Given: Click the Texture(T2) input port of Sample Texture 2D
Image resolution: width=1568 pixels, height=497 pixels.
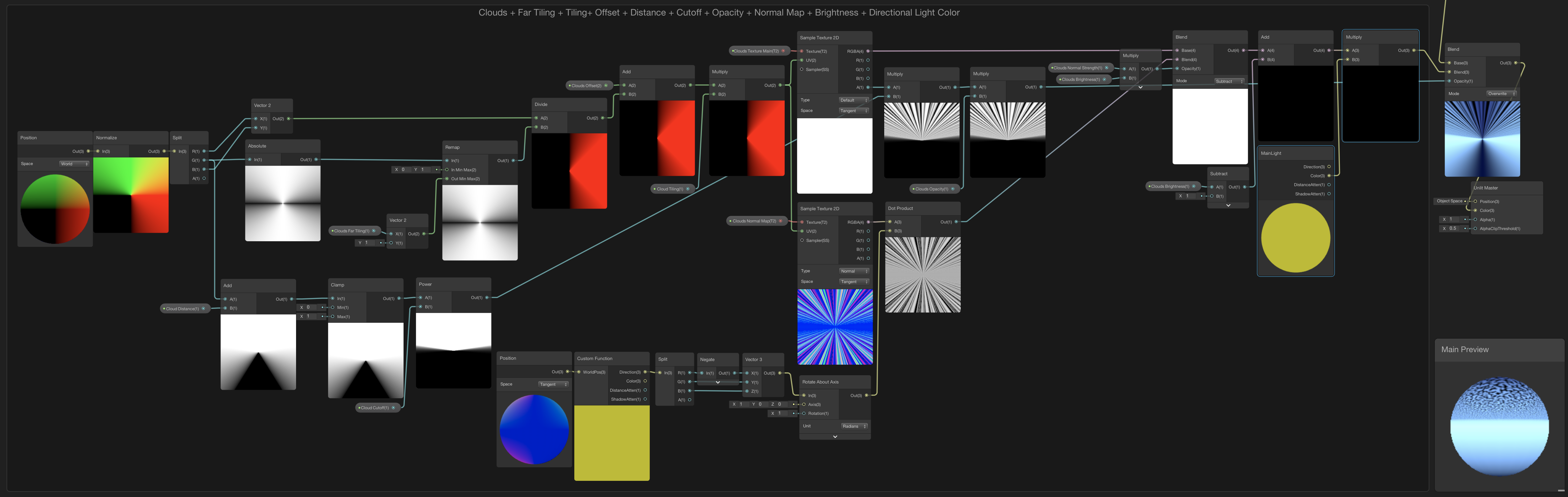Looking at the screenshot, I should (802, 51).
